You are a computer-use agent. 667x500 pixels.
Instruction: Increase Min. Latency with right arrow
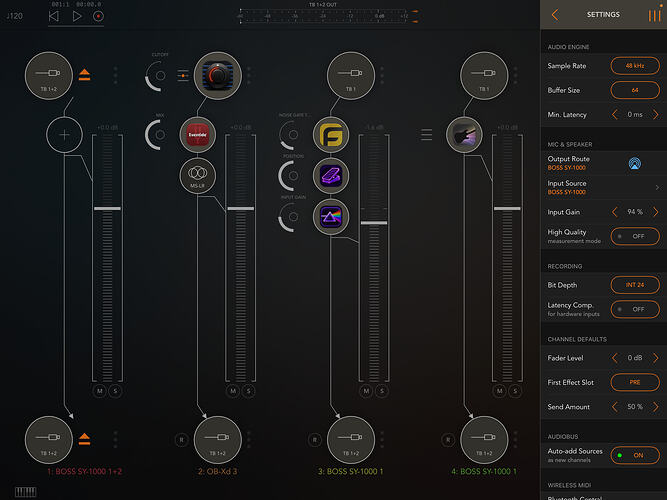coord(656,114)
